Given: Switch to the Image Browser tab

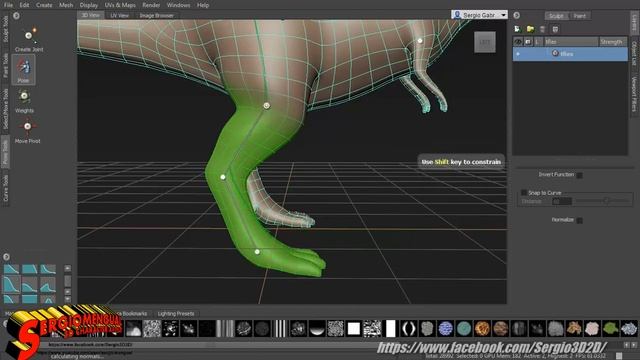Looking at the screenshot, I should click(156, 16).
